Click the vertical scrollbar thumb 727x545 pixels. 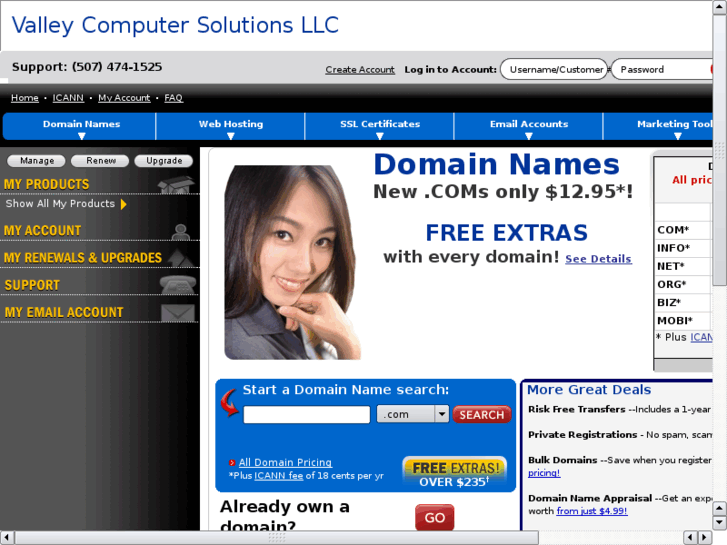[x=720, y=151]
